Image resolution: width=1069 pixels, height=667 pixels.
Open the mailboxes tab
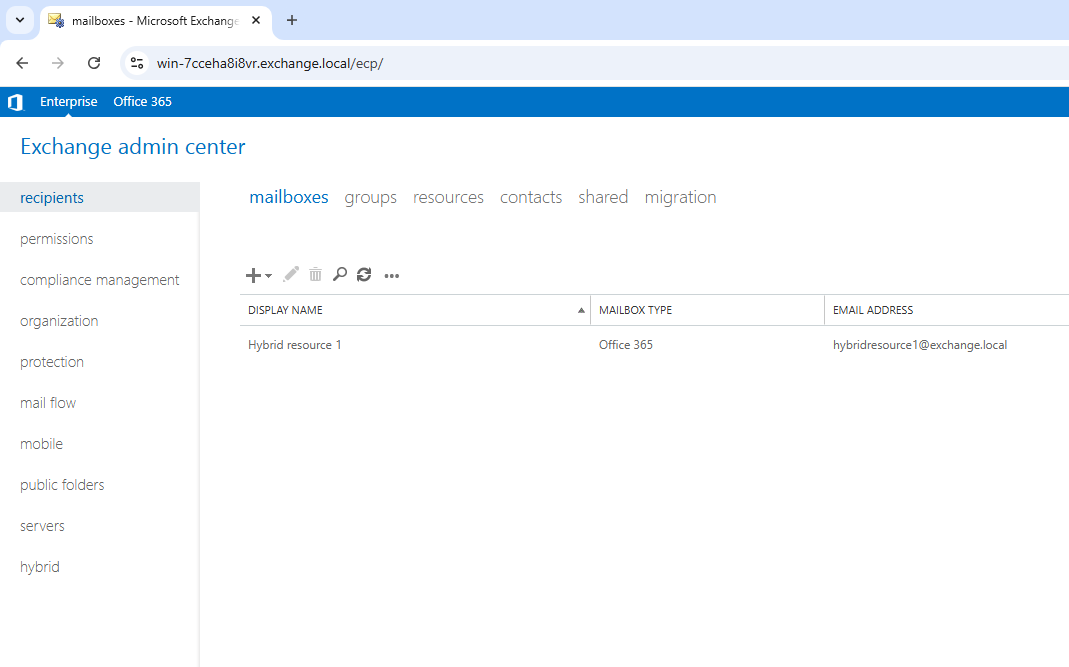pyautogui.click(x=289, y=197)
